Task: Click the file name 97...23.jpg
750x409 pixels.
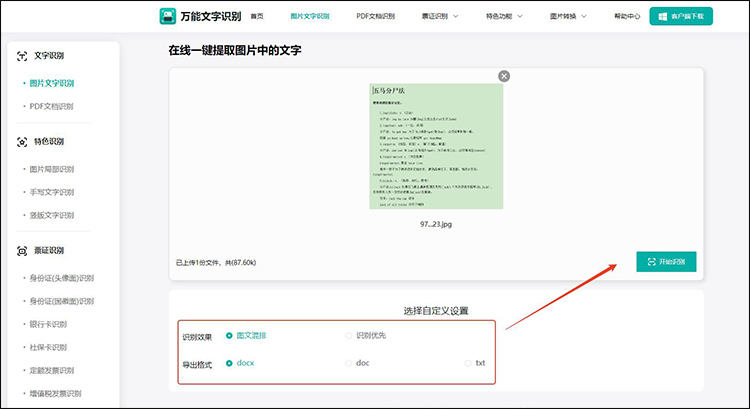Action: click(436, 224)
